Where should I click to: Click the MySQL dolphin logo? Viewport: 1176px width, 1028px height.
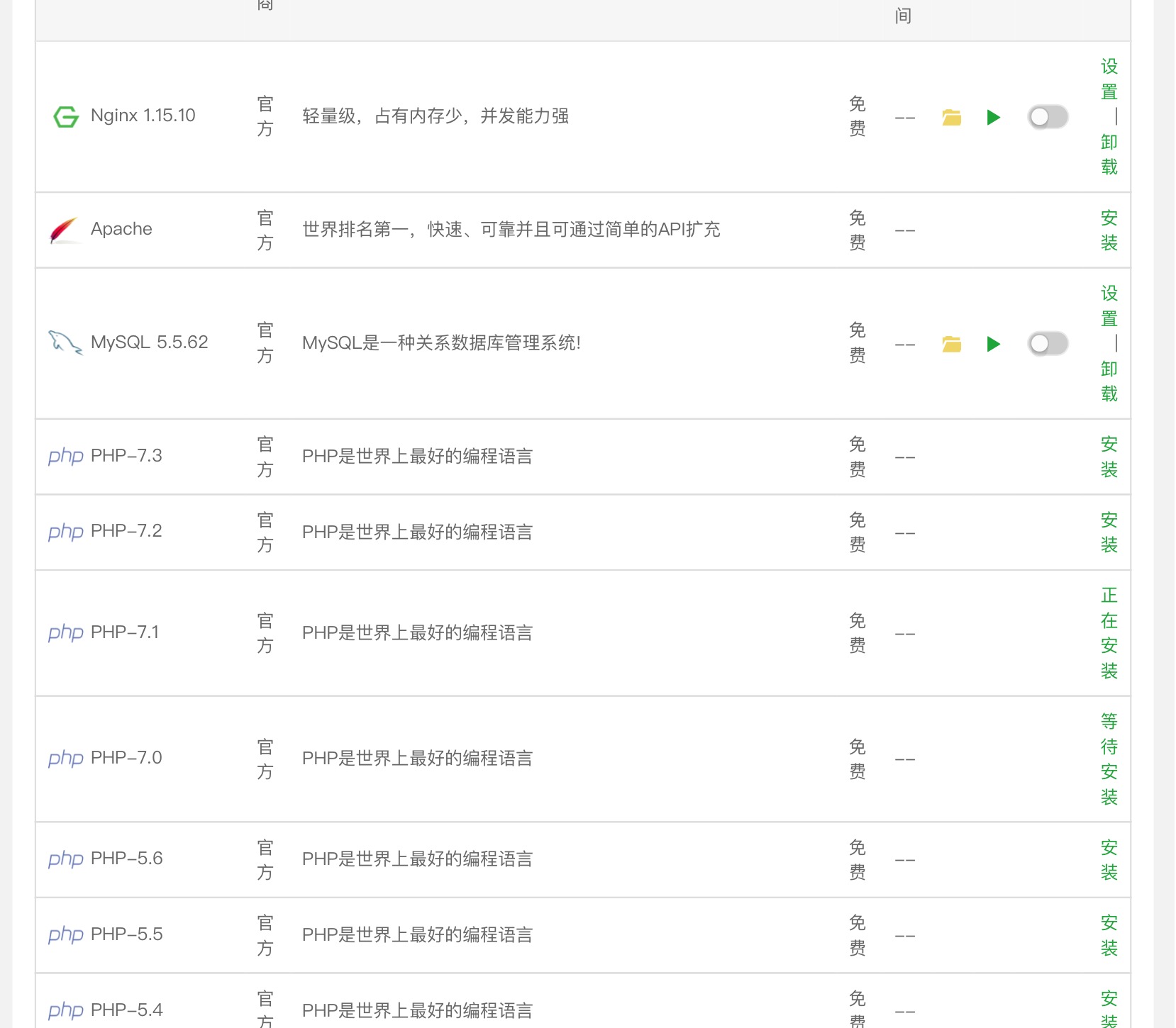tap(65, 343)
